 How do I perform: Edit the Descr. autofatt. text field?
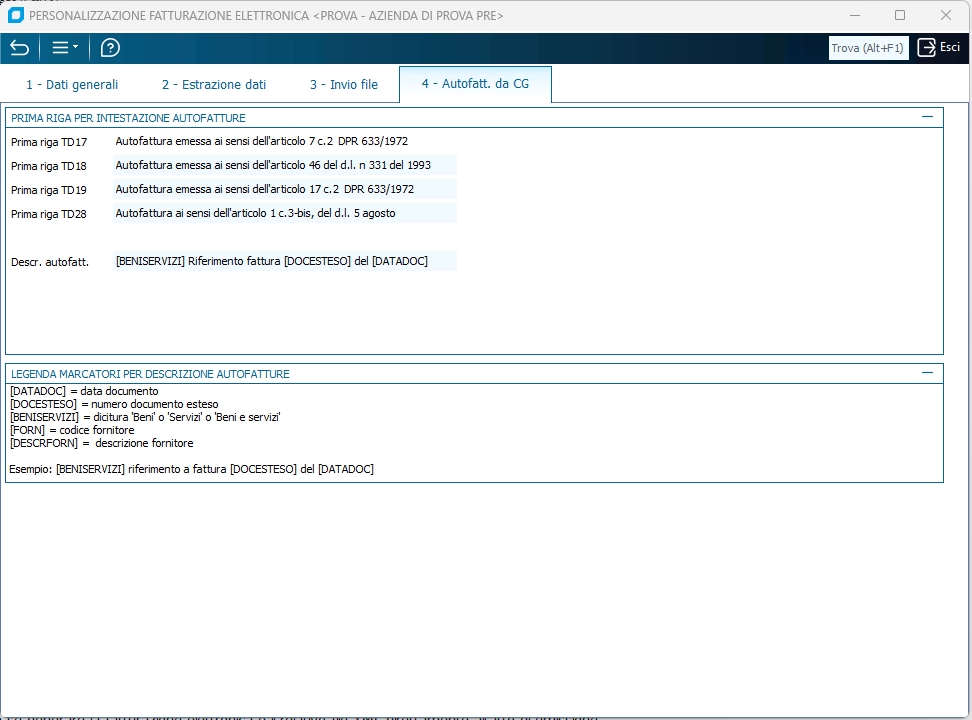click(x=285, y=261)
